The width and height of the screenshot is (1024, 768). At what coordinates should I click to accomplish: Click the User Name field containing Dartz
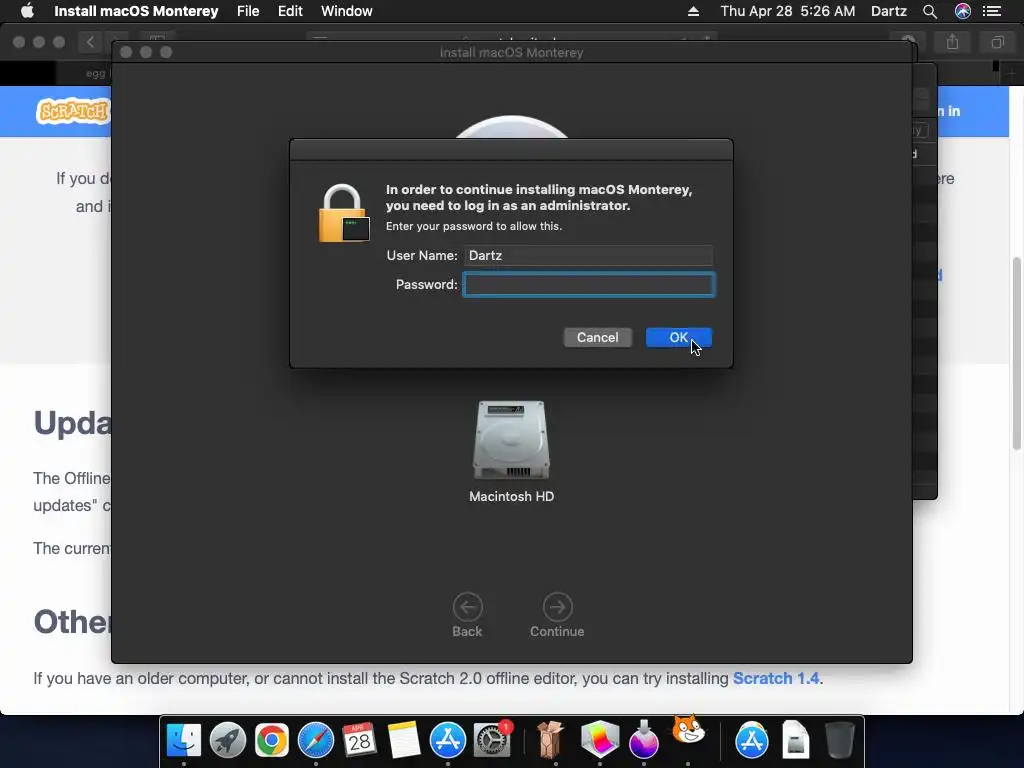(588, 255)
